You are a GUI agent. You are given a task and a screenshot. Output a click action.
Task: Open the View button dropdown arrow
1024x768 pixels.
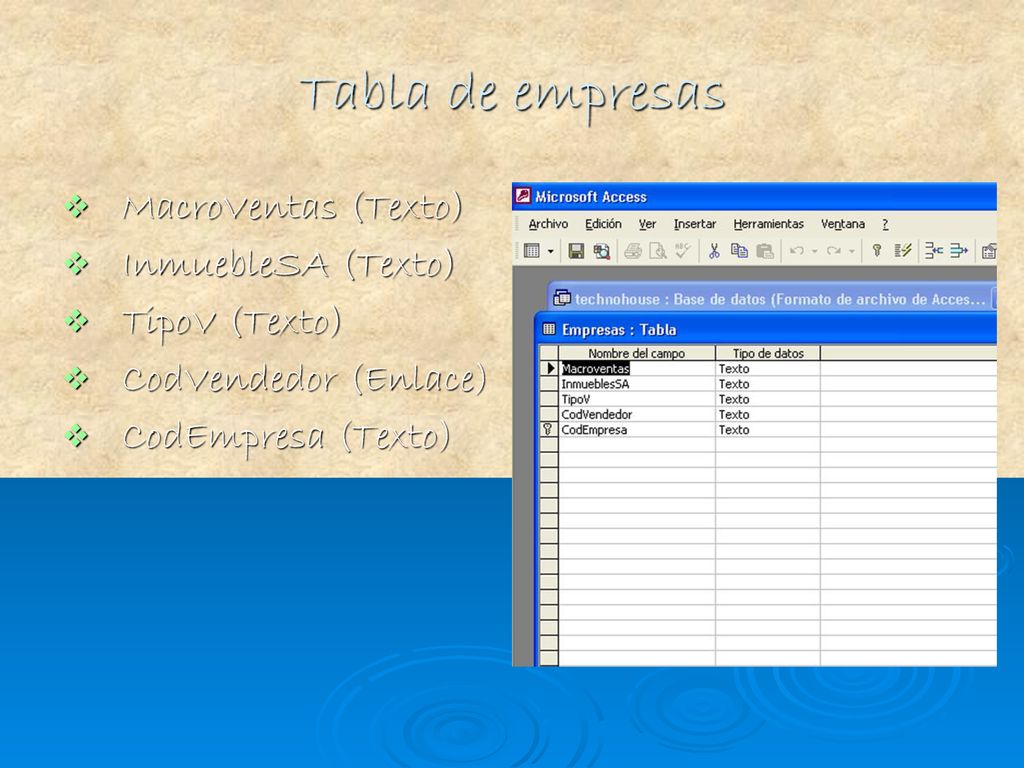point(551,251)
